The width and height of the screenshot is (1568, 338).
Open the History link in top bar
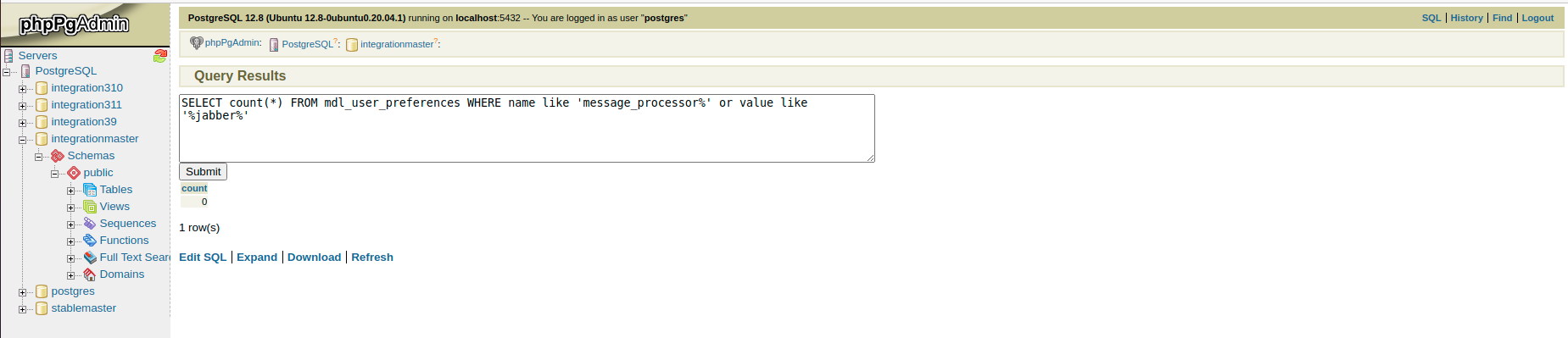[x=1467, y=18]
